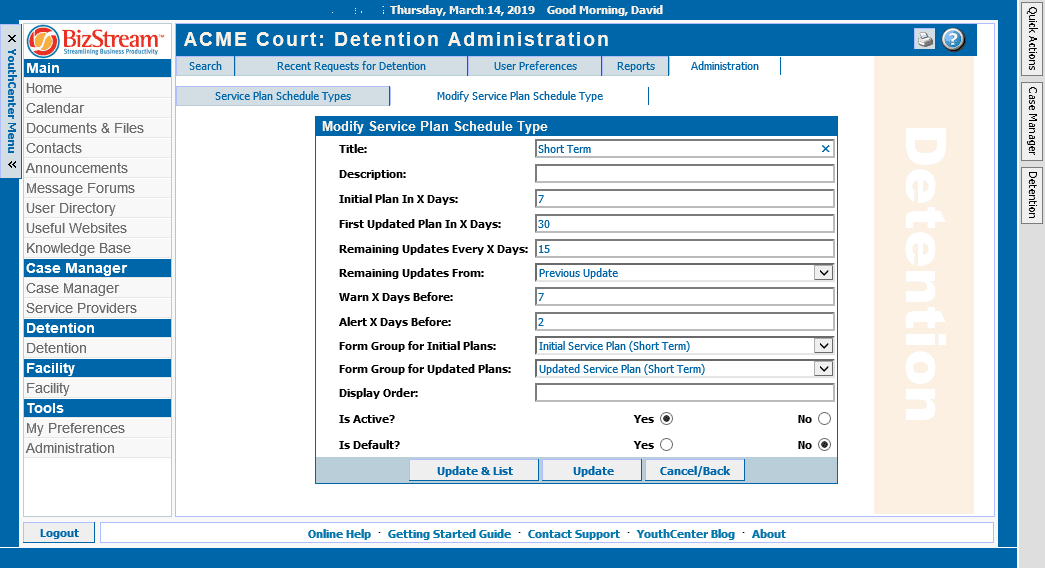
Task: Click Remaining Updates Every X Days field
Action: coord(684,249)
